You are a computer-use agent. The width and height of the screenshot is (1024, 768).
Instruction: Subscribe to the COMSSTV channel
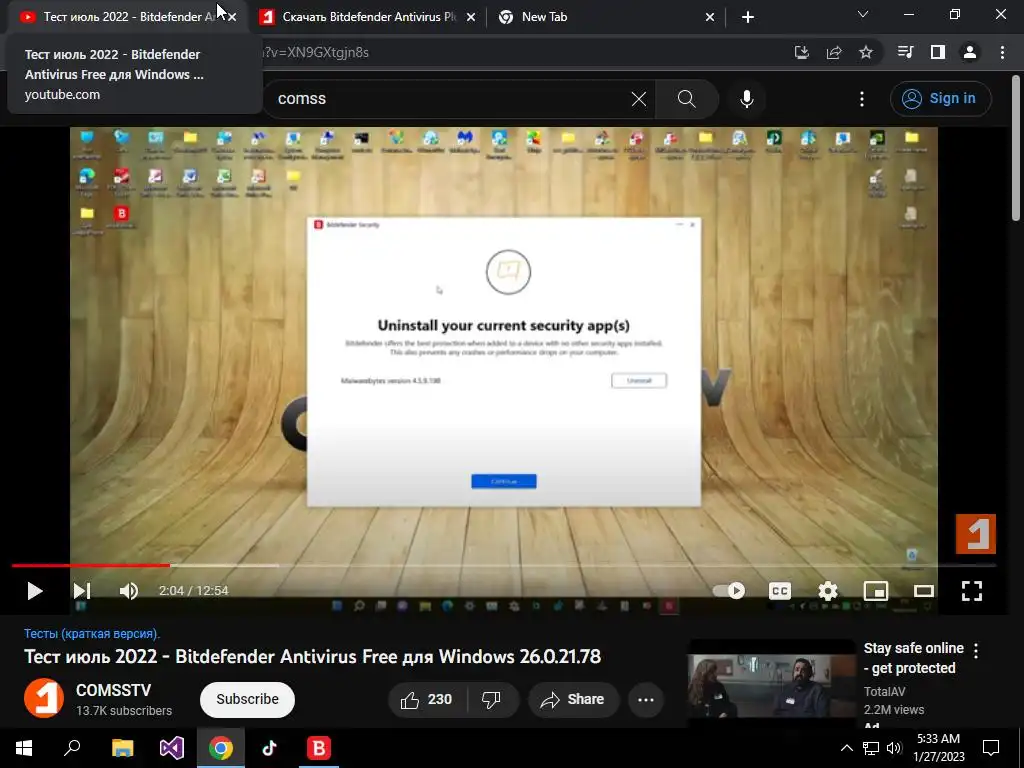click(x=248, y=699)
